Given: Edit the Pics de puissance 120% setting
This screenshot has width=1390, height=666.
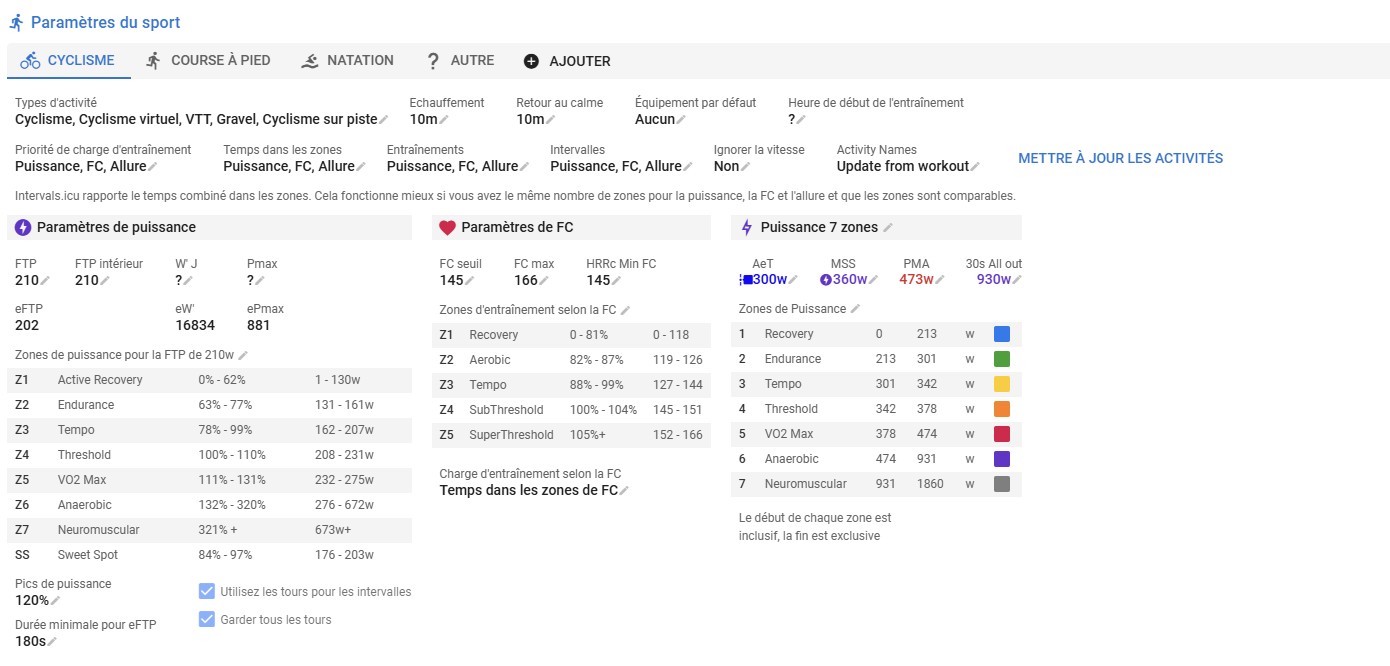Looking at the screenshot, I should 55,601.
